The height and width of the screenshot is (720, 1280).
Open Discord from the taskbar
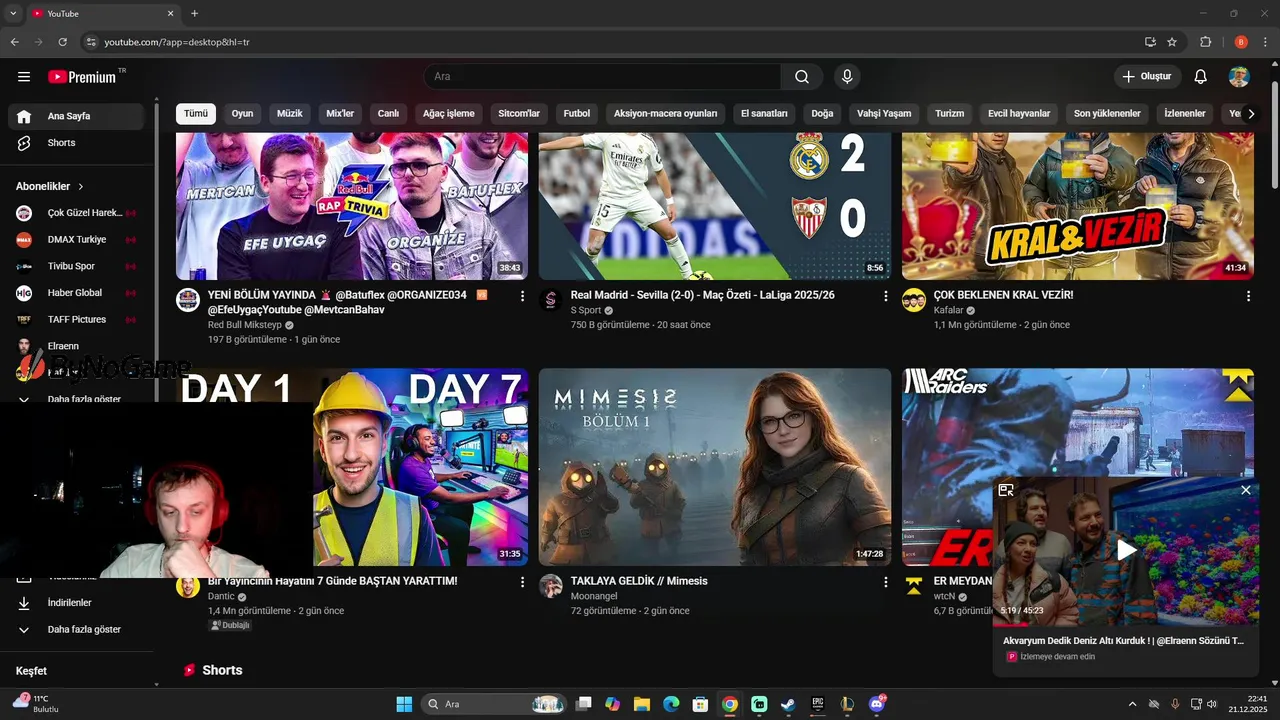[877, 704]
